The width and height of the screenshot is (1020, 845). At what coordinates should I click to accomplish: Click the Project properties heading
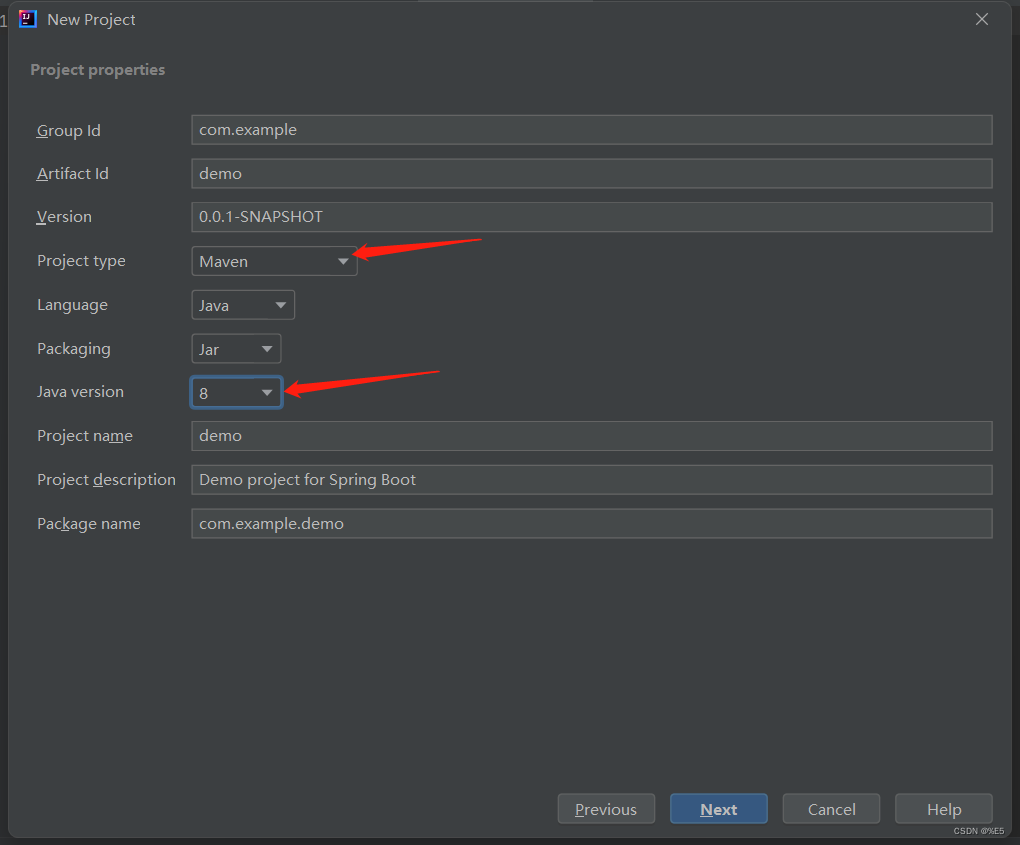click(98, 70)
